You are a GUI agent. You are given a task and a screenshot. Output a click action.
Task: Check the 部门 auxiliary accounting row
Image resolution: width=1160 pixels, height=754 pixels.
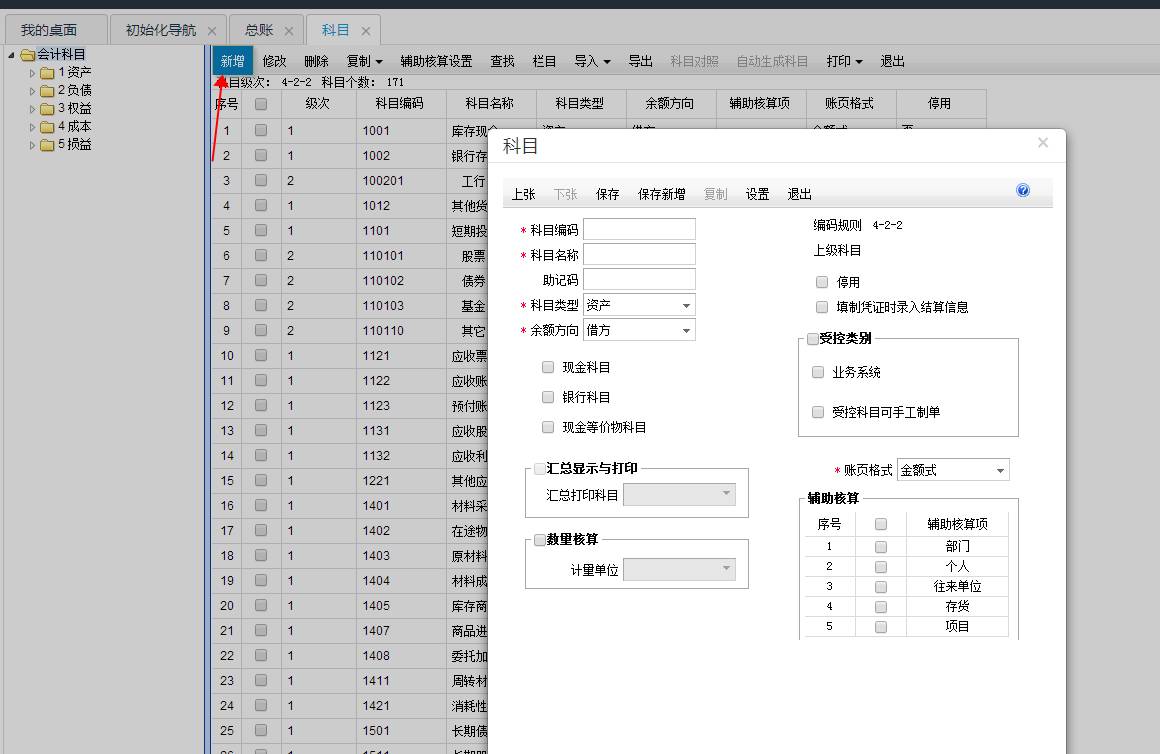881,545
